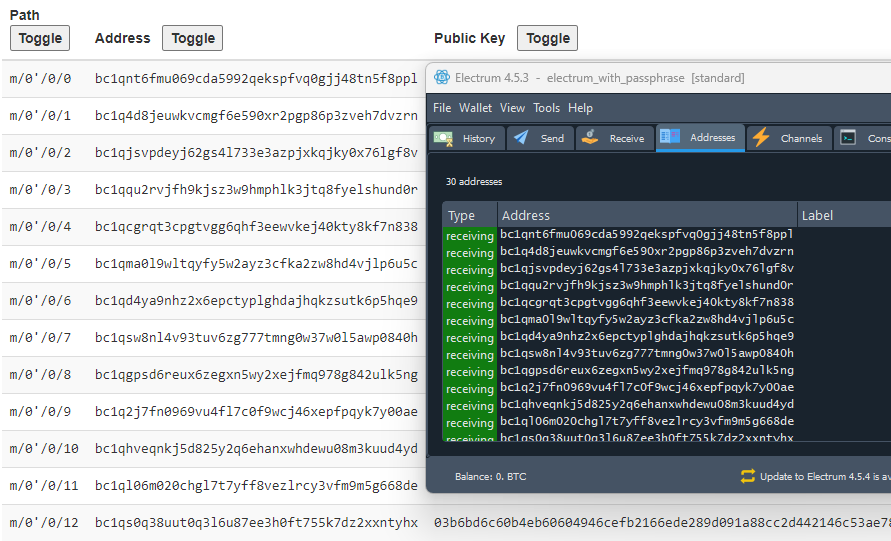
Task: Click web table address bc1ql06m020chgl7t7yff8vezlrcy3vfm9m5g668de
Action: tap(256, 486)
